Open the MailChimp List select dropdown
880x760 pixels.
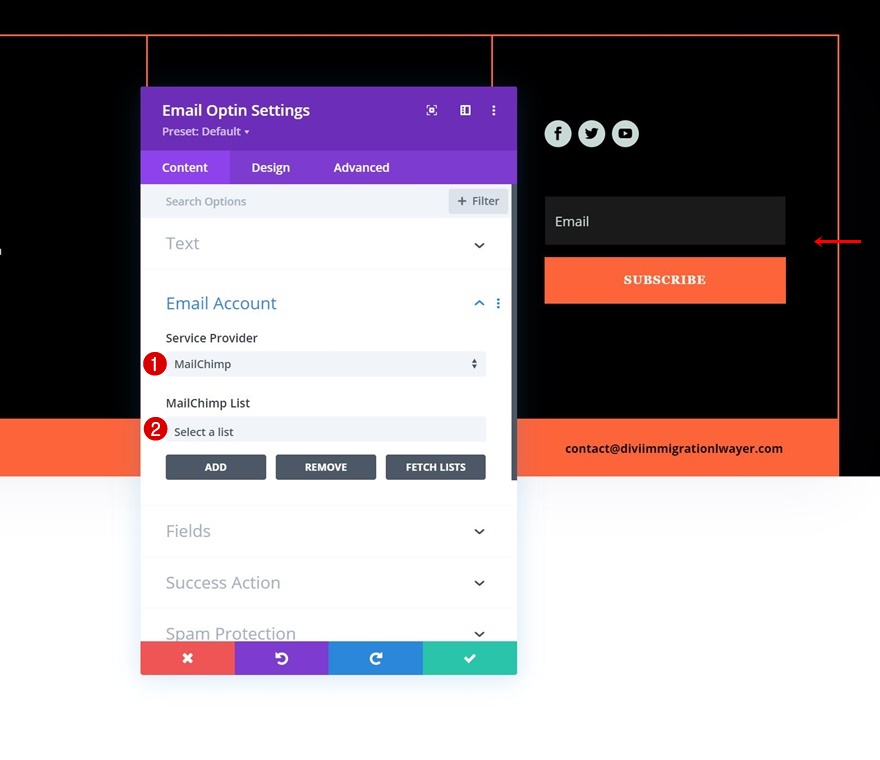[325, 431]
